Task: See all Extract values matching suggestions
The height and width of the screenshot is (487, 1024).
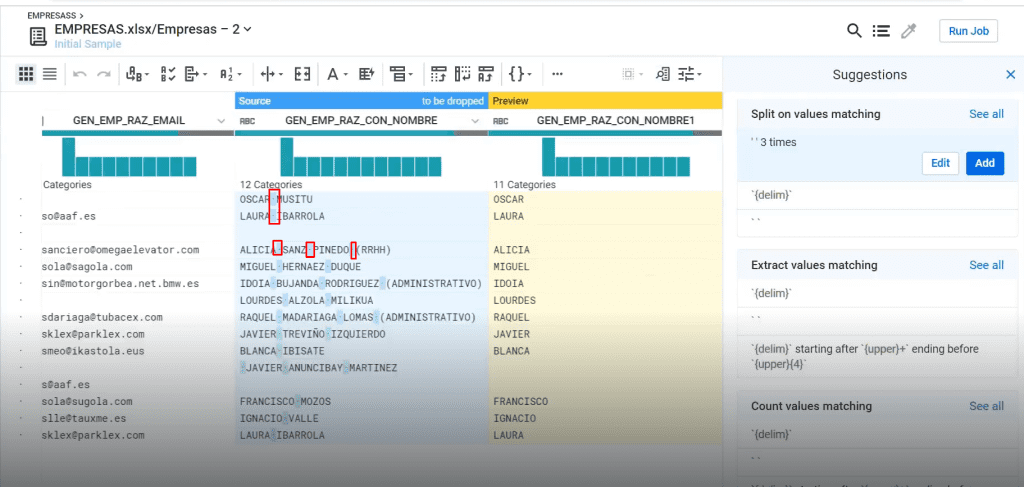Action: pos(986,265)
